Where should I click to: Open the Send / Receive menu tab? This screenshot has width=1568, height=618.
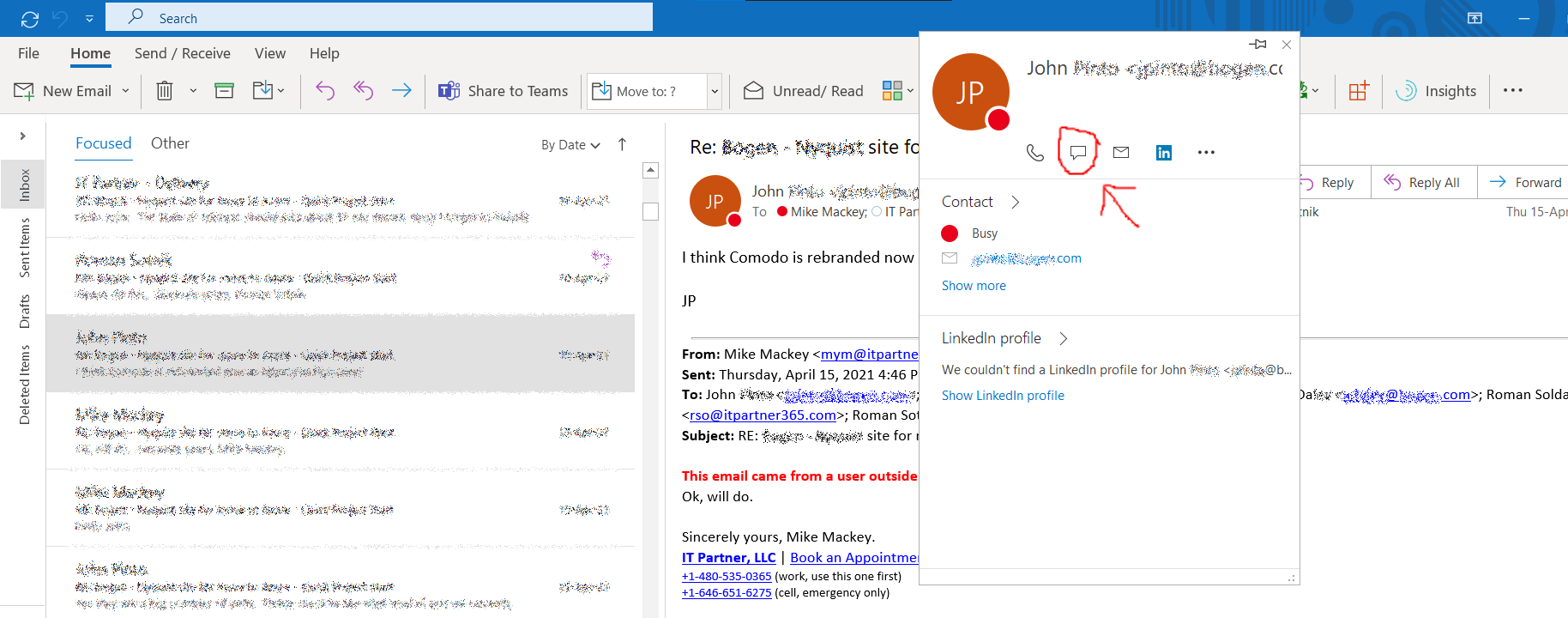pyautogui.click(x=182, y=53)
